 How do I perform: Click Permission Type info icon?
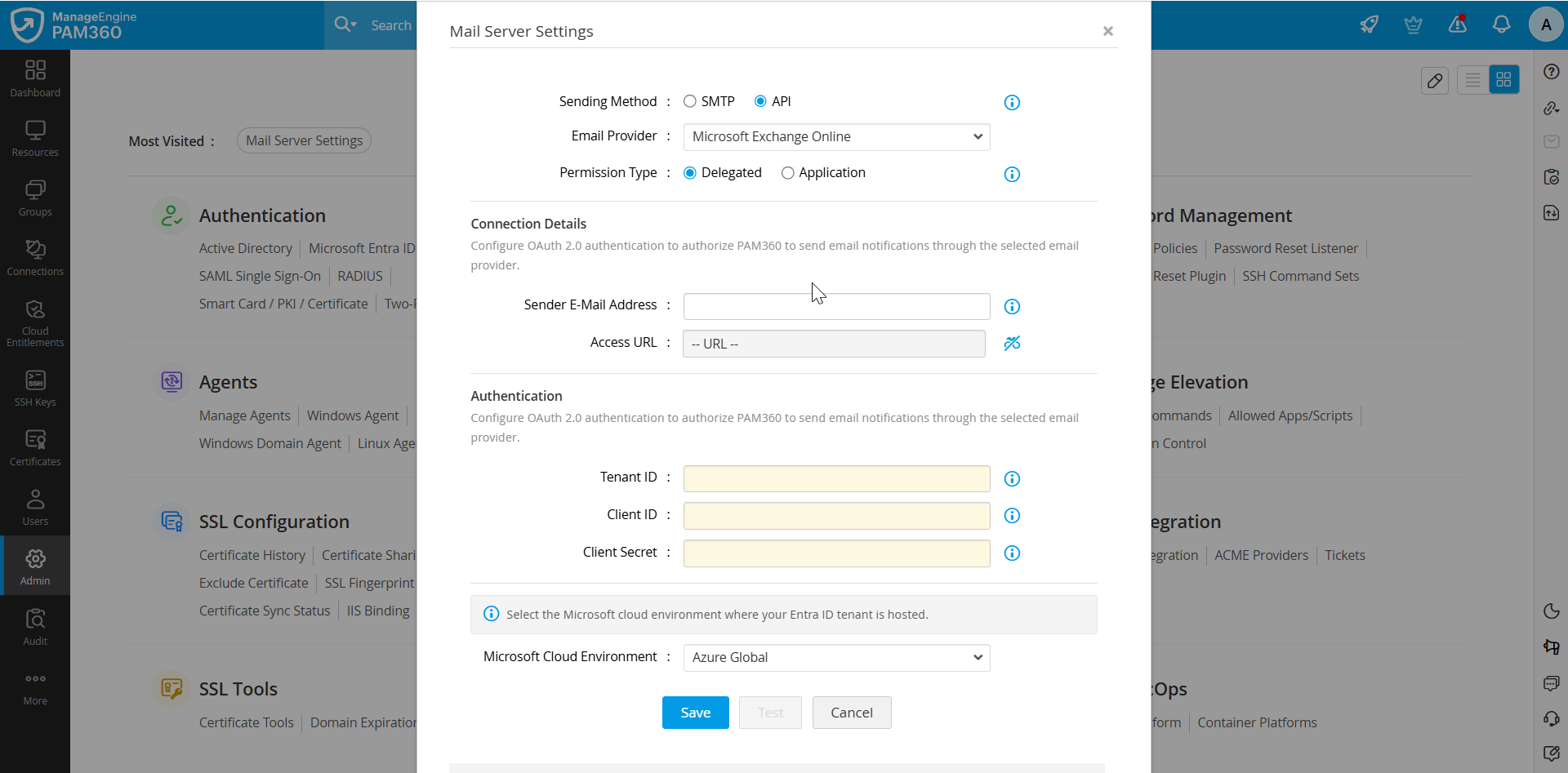tap(1012, 174)
